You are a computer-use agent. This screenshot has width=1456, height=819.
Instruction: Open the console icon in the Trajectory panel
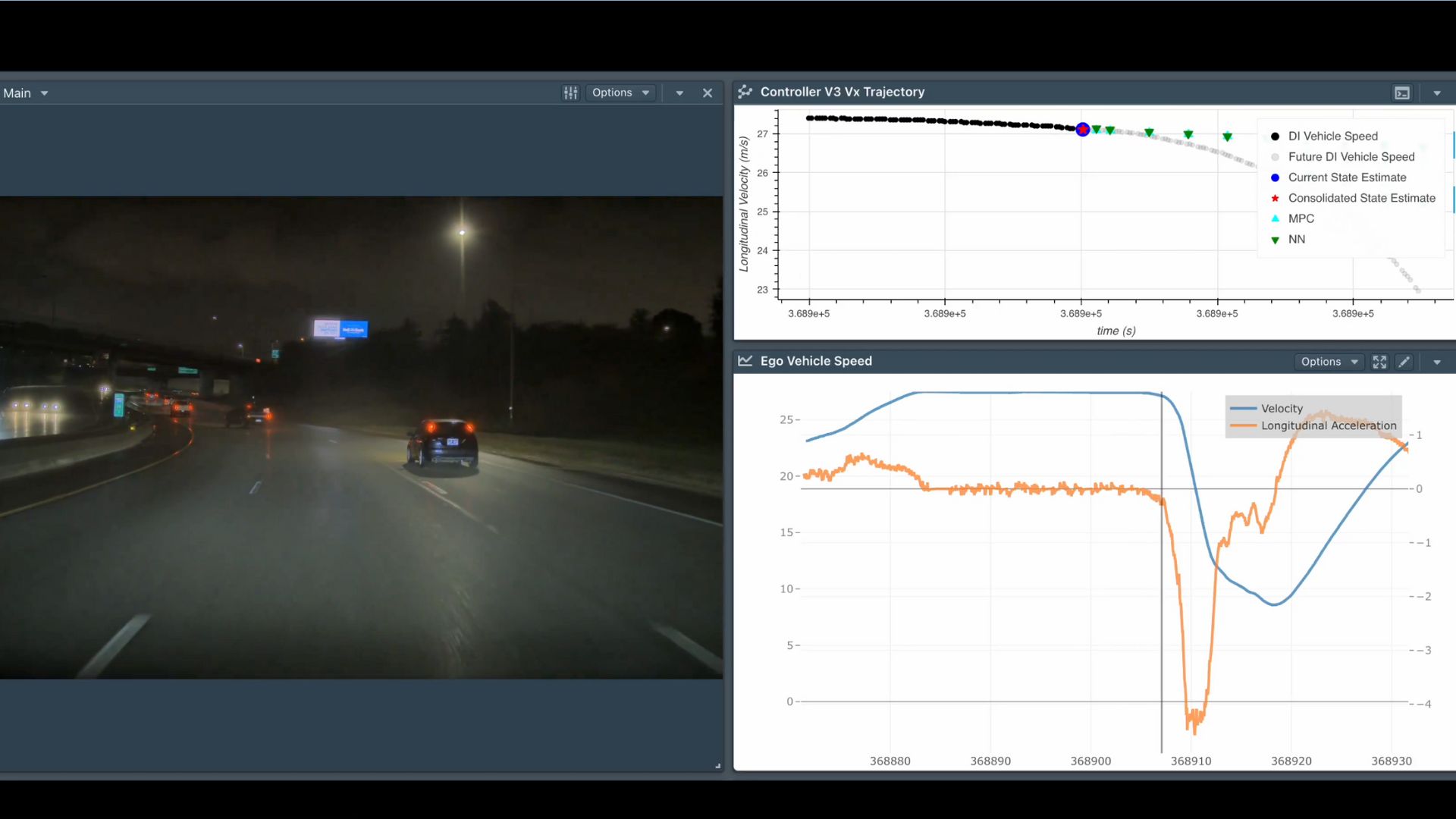click(x=1402, y=93)
